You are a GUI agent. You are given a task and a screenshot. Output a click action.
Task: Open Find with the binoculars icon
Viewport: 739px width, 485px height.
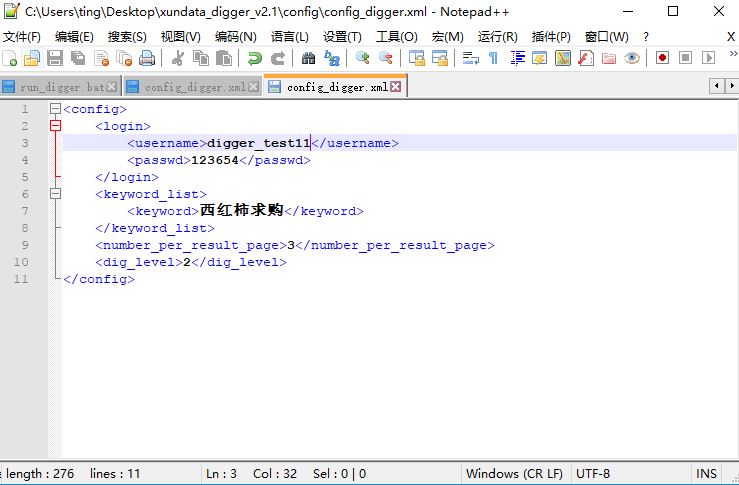point(309,58)
